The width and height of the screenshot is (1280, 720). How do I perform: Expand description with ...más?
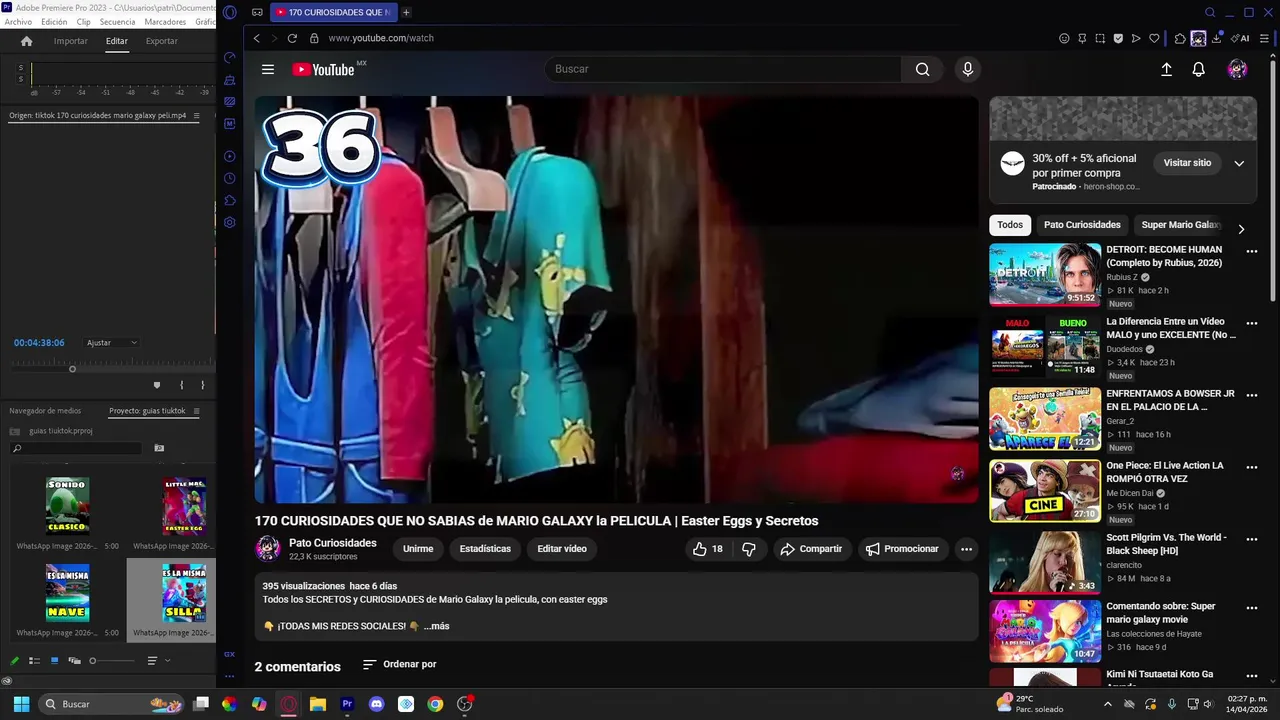pos(436,626)
